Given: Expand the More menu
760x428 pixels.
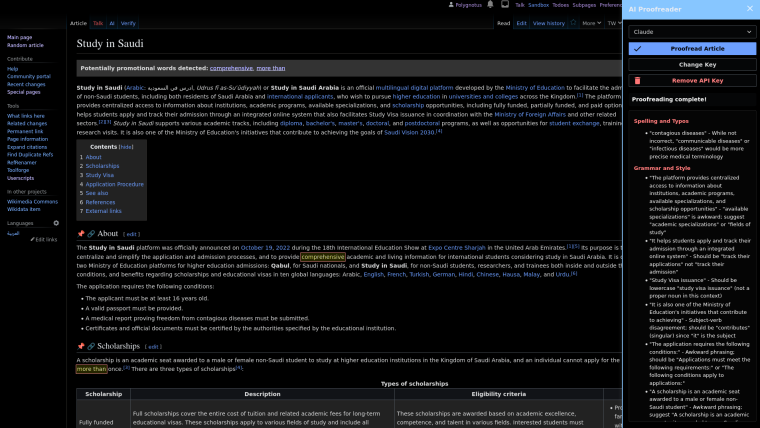Looking at the screenshot, I should (591, 23).
